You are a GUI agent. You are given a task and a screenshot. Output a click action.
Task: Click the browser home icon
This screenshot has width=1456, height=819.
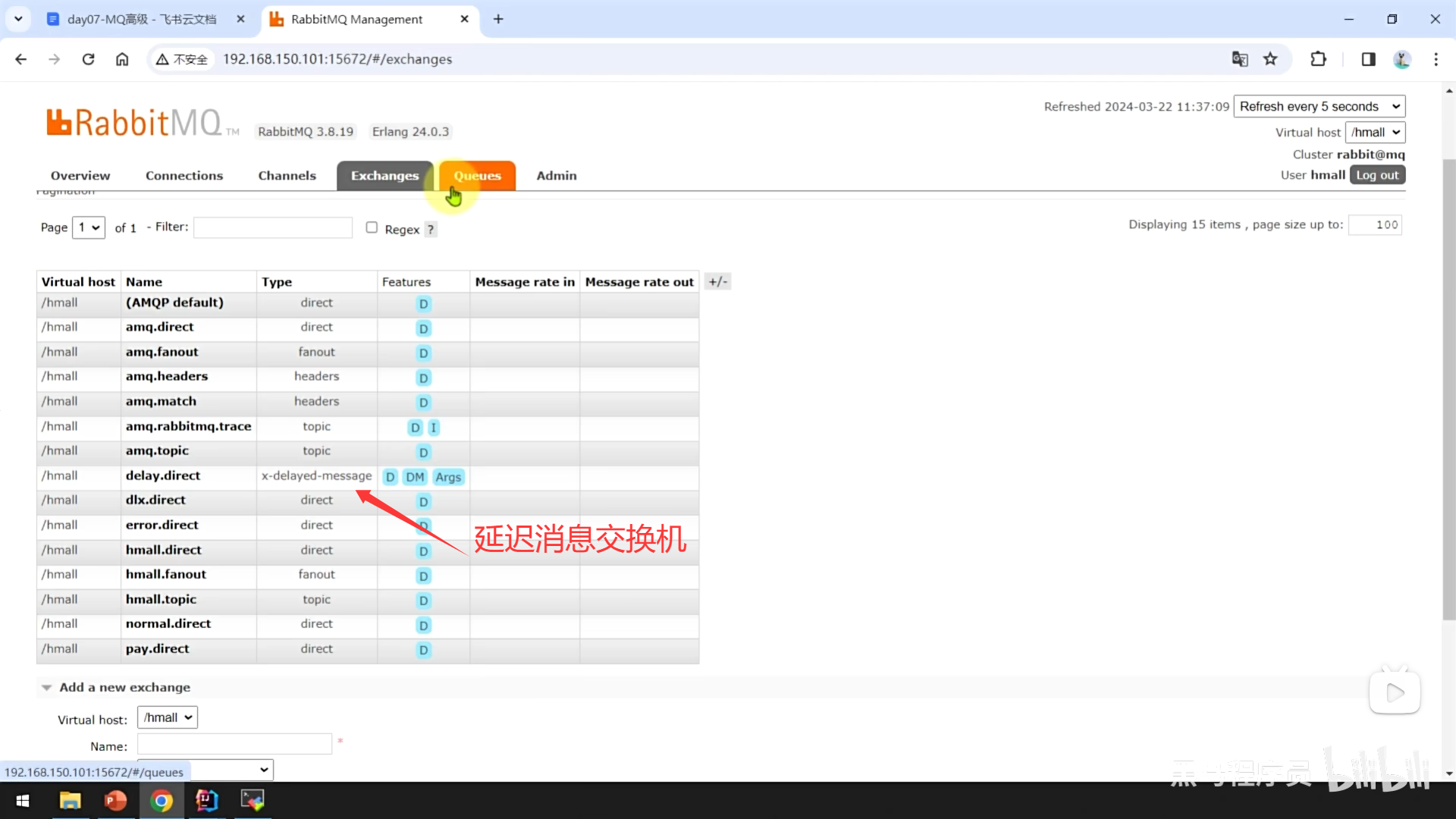[122, 59]
